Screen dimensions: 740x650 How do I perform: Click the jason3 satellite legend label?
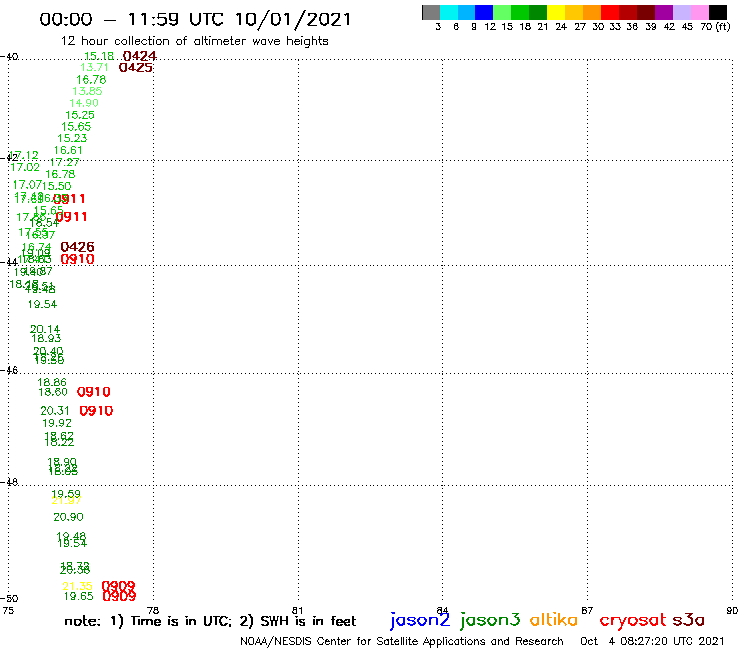pyautogui.click(x=490, y=621)
